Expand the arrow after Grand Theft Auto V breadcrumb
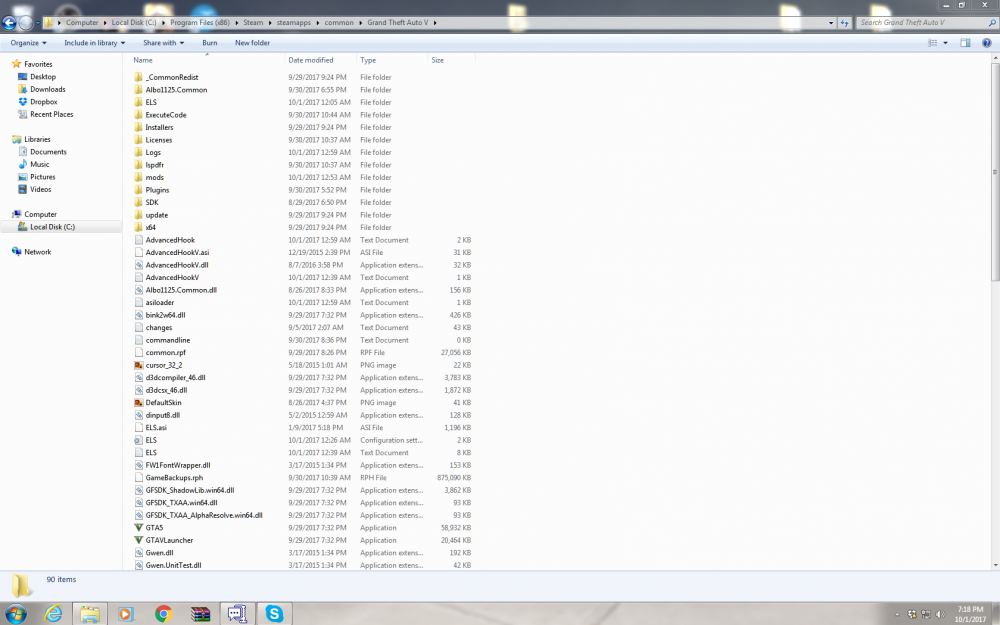 click(x=435, y=22)
